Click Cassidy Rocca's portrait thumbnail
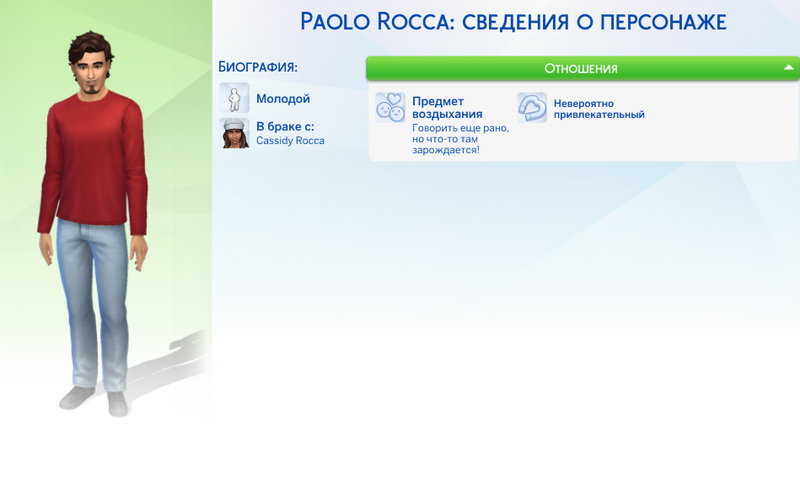800x481 pixels. point(235,133)
